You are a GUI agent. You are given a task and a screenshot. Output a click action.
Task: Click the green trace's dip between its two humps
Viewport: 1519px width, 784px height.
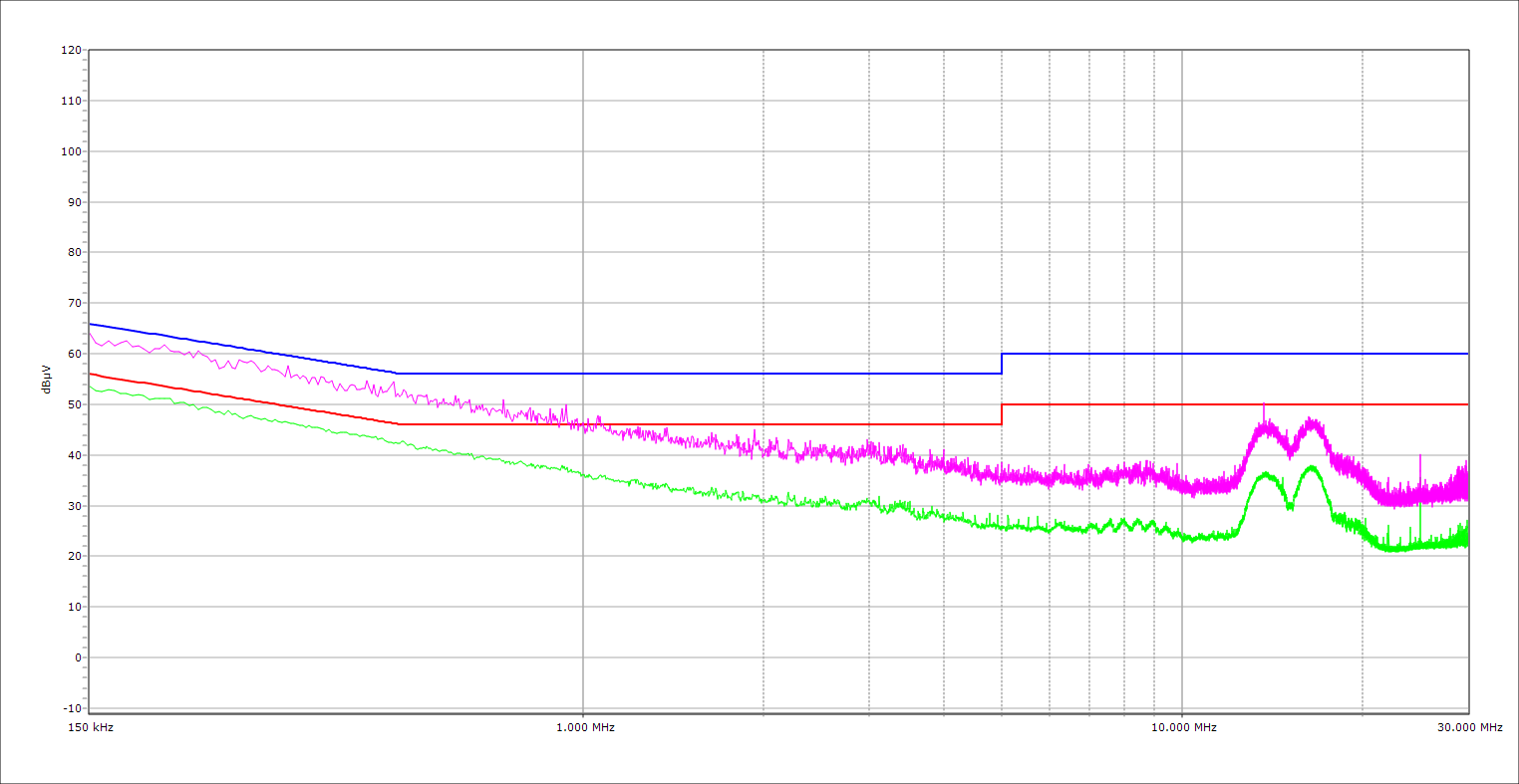[x=1290, y=506]
